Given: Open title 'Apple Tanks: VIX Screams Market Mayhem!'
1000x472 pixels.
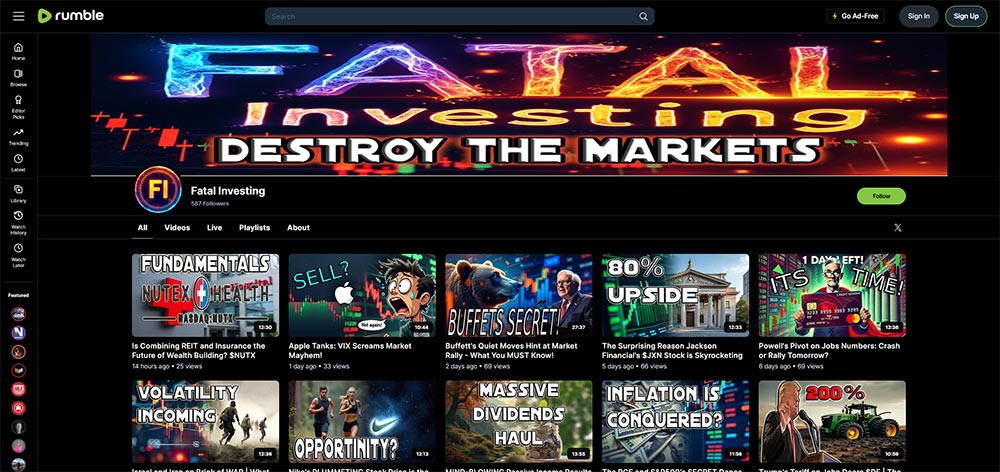Looking at the screenshot, I should (x=349, y=350).
